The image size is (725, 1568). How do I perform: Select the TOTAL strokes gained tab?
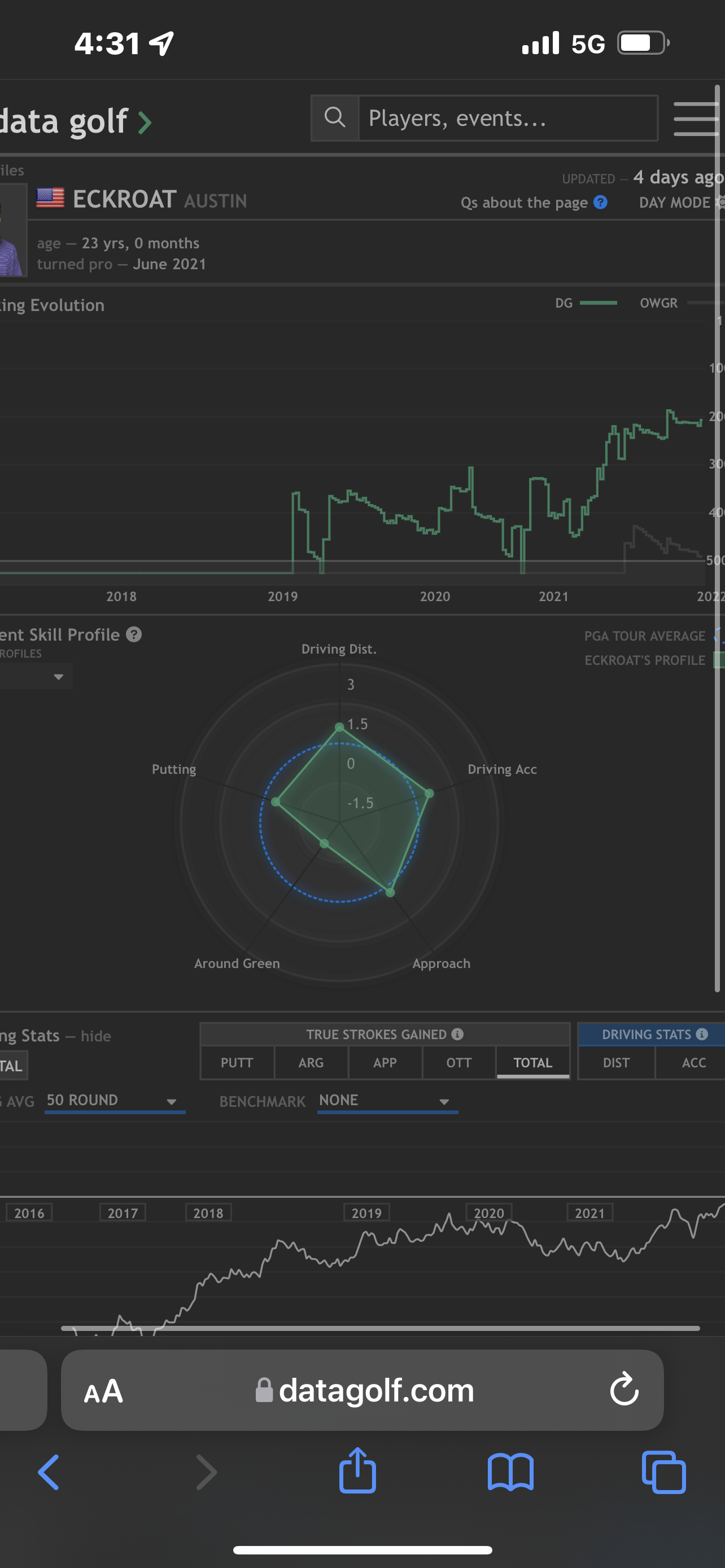pos(532,1063)
